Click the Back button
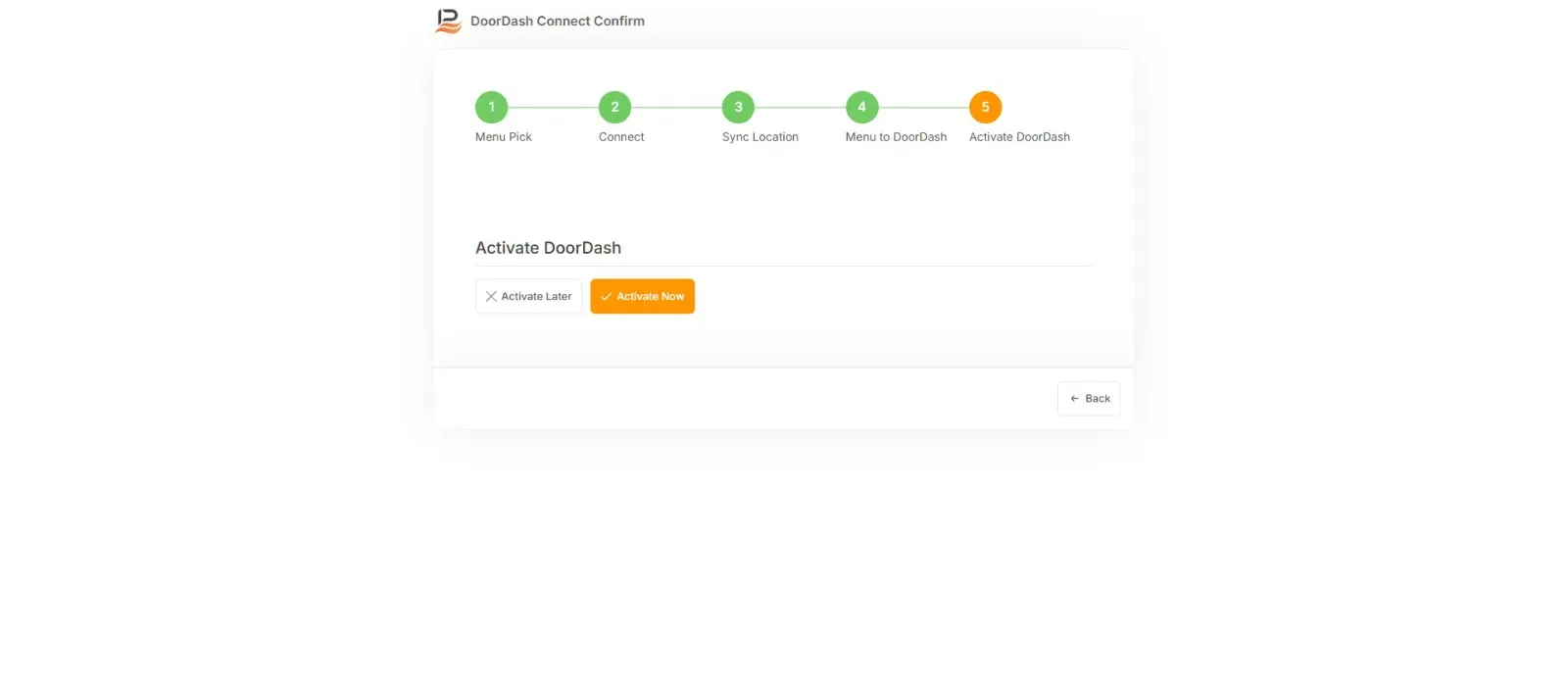 1089,398
